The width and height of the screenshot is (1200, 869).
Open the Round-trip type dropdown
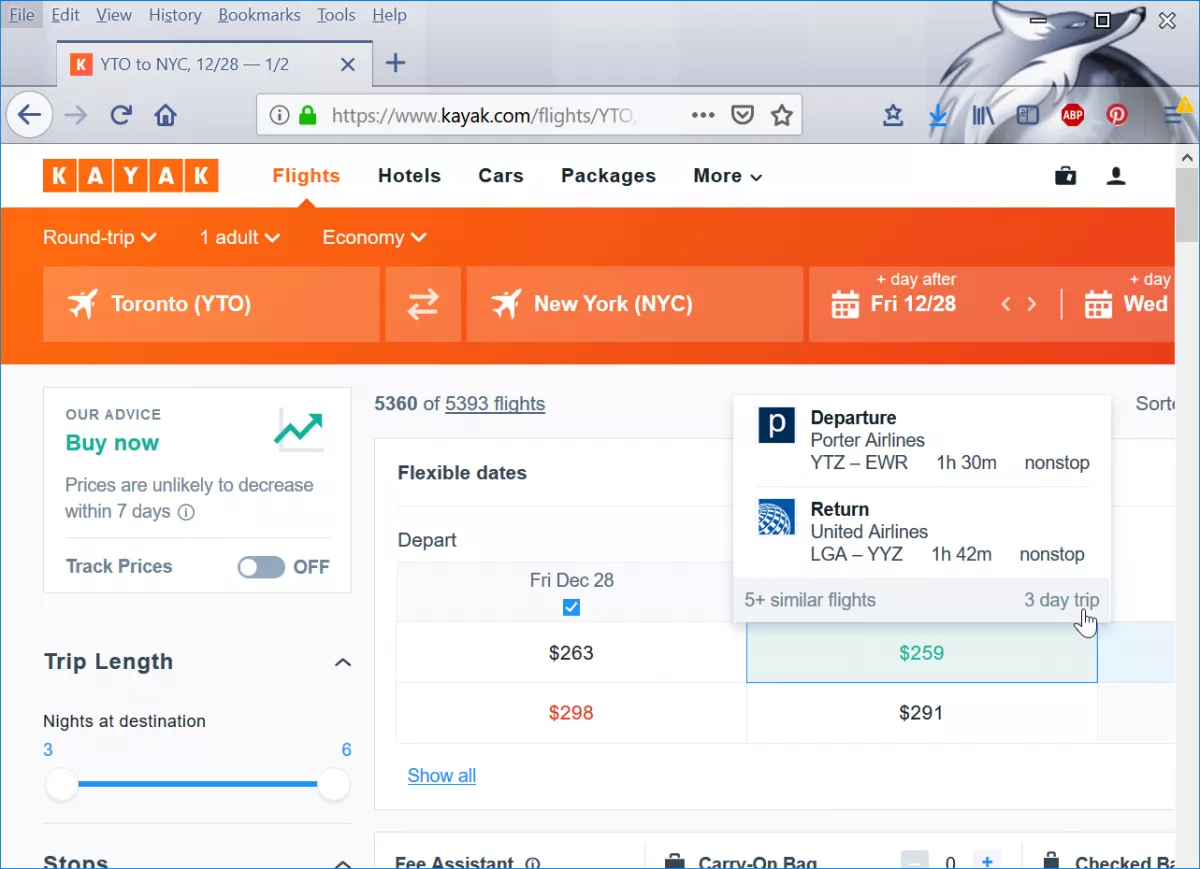(x=100, y=237)
